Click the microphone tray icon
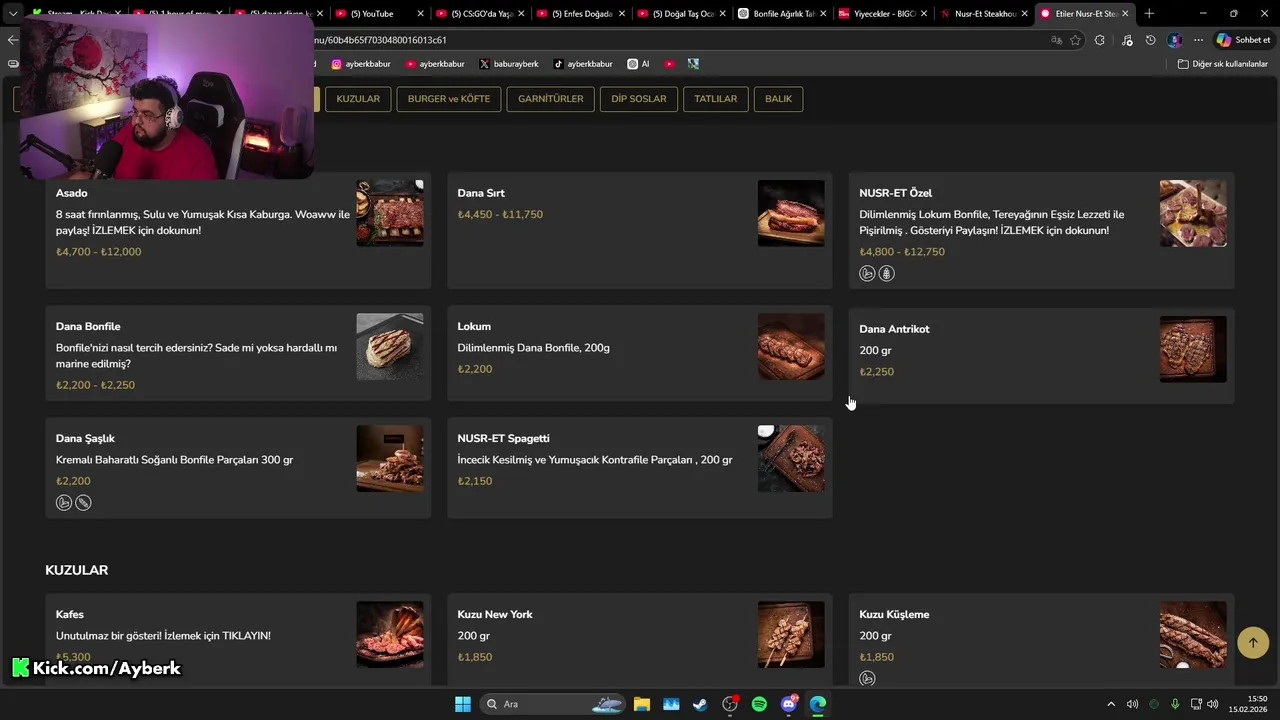The width and height of the screenshot is (1280, 720). 1175,704
